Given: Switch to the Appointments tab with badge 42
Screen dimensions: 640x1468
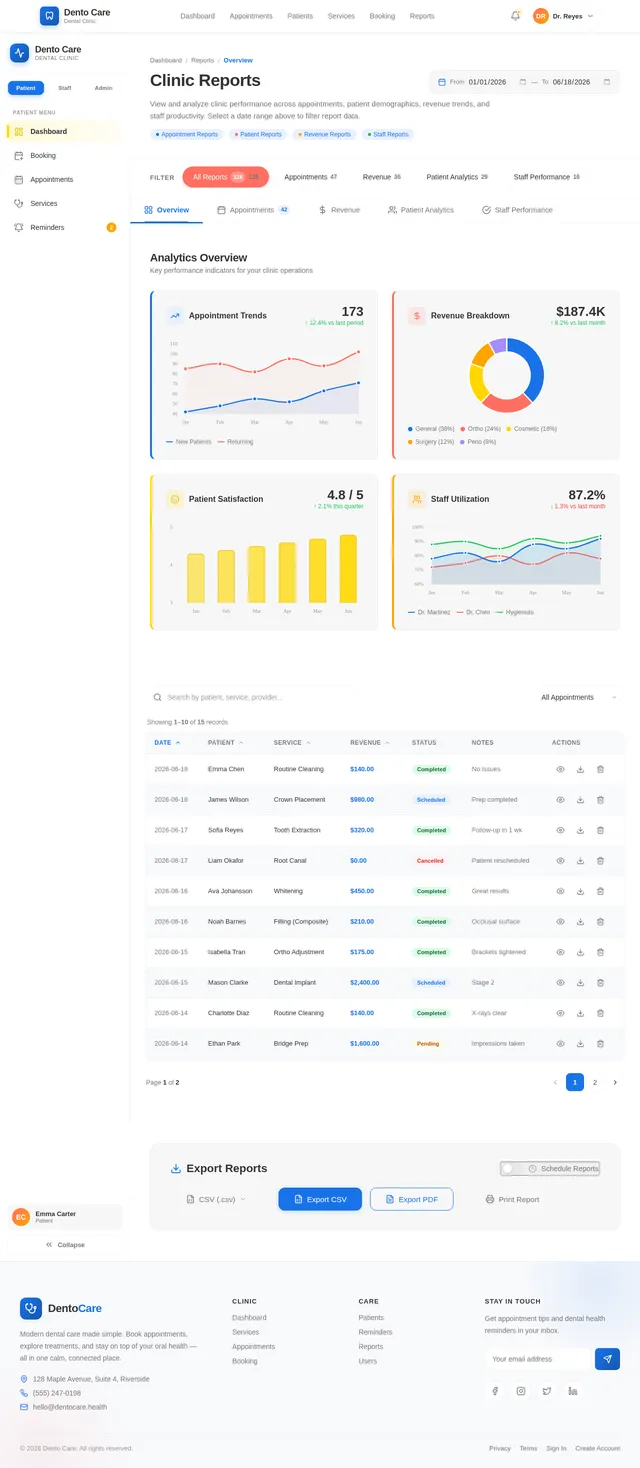Looking at the screenshot, I should (254, 210).
